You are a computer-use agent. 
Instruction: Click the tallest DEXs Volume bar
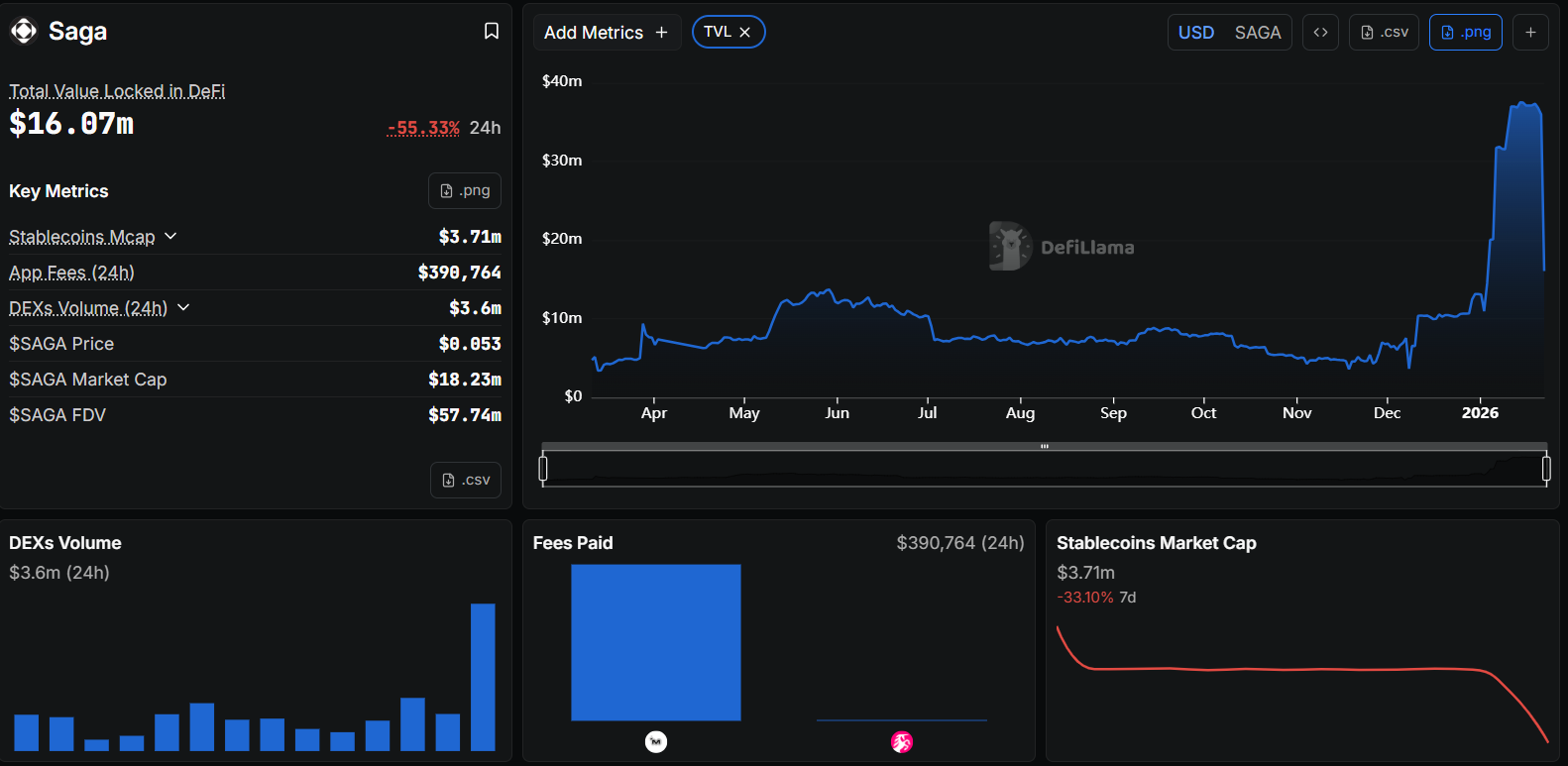483,676
